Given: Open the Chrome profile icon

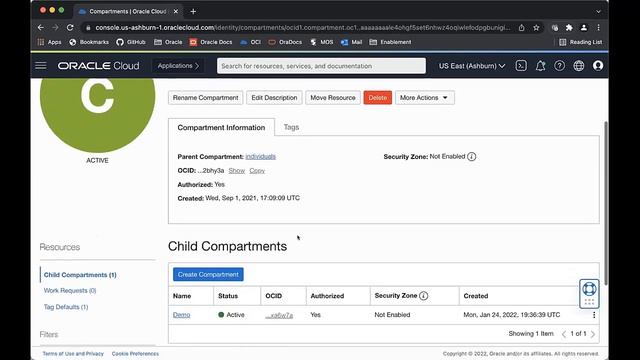Looking at the screenshot, I should point(584,27).
